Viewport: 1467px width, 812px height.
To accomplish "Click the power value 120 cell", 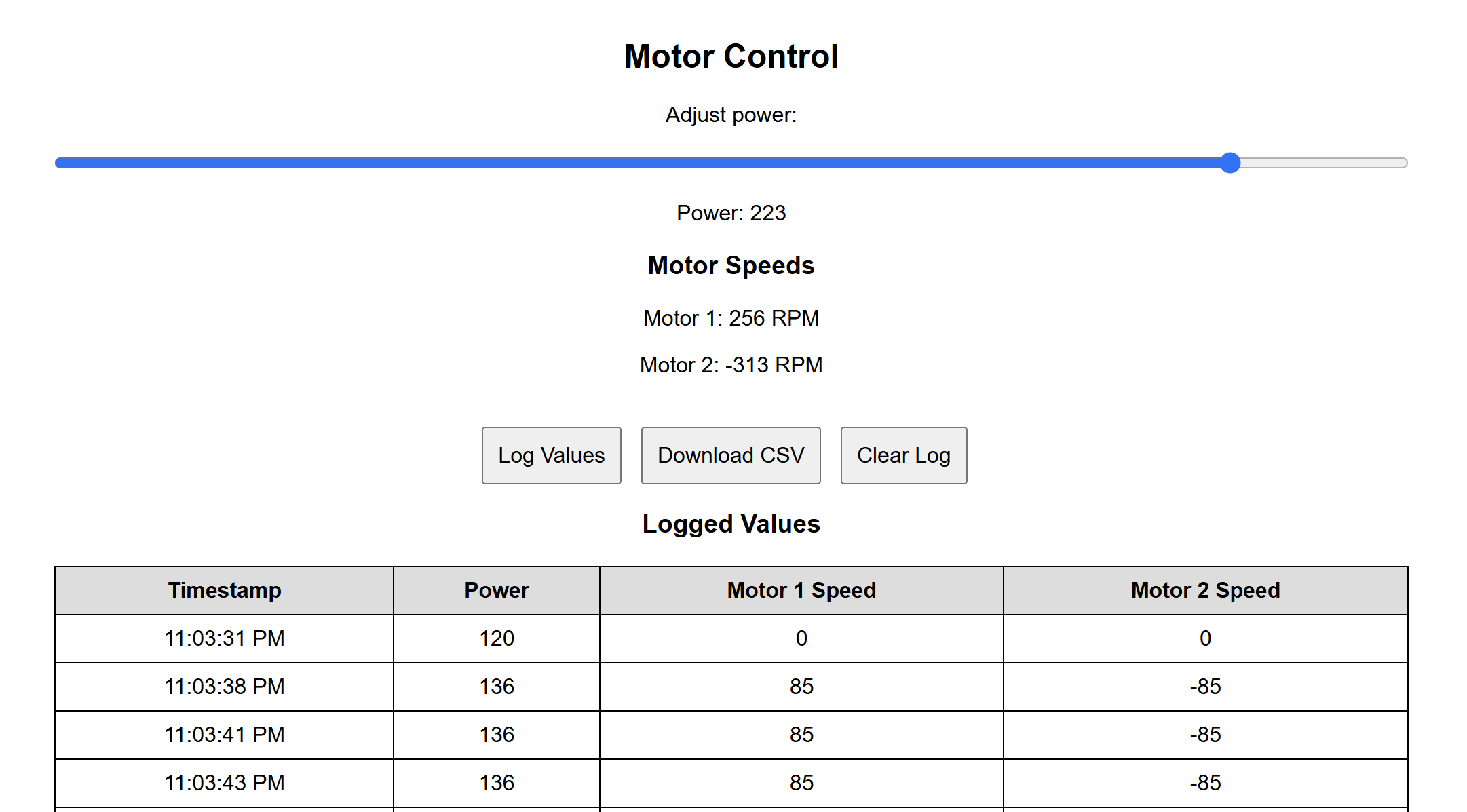I will click(497, 638).
